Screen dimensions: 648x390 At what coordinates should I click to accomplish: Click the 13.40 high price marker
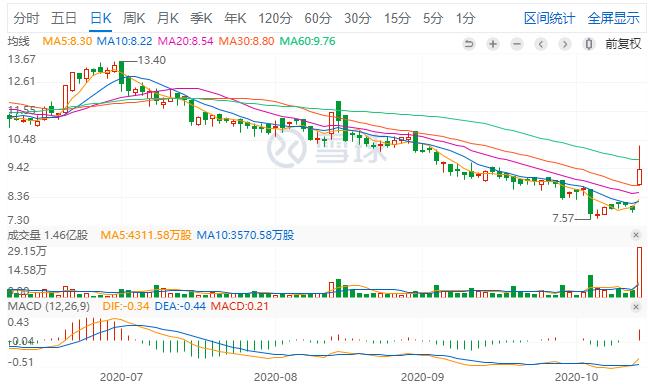pyautogui.click(x=152, y=60)
